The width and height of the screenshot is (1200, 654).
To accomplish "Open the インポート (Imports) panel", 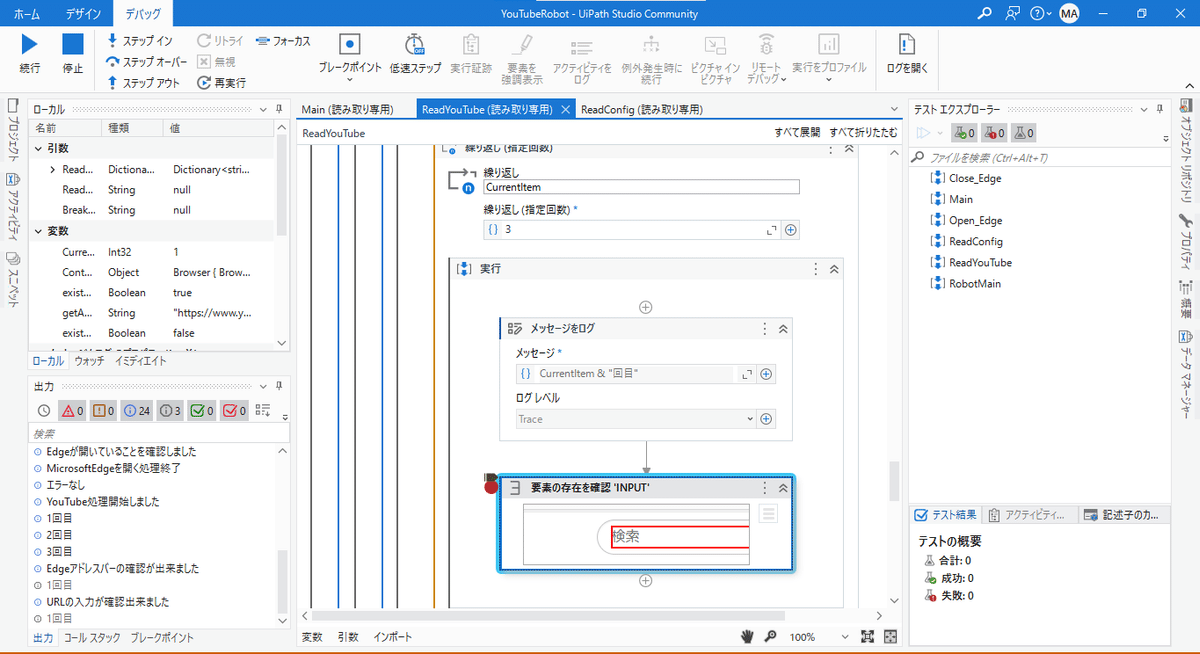I will click(x=392, y=637).
